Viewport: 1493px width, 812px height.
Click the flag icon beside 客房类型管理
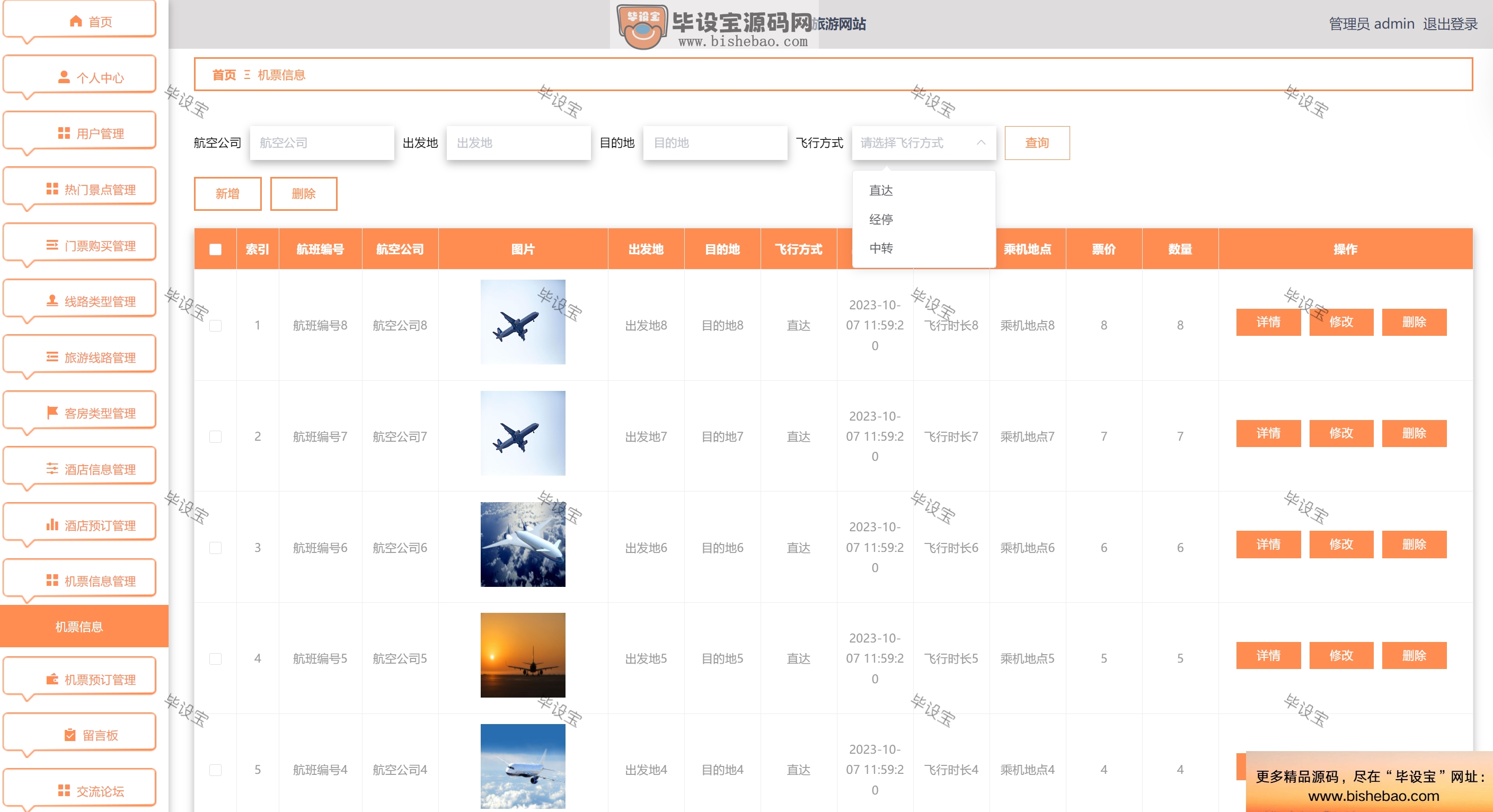pos(52,413)
